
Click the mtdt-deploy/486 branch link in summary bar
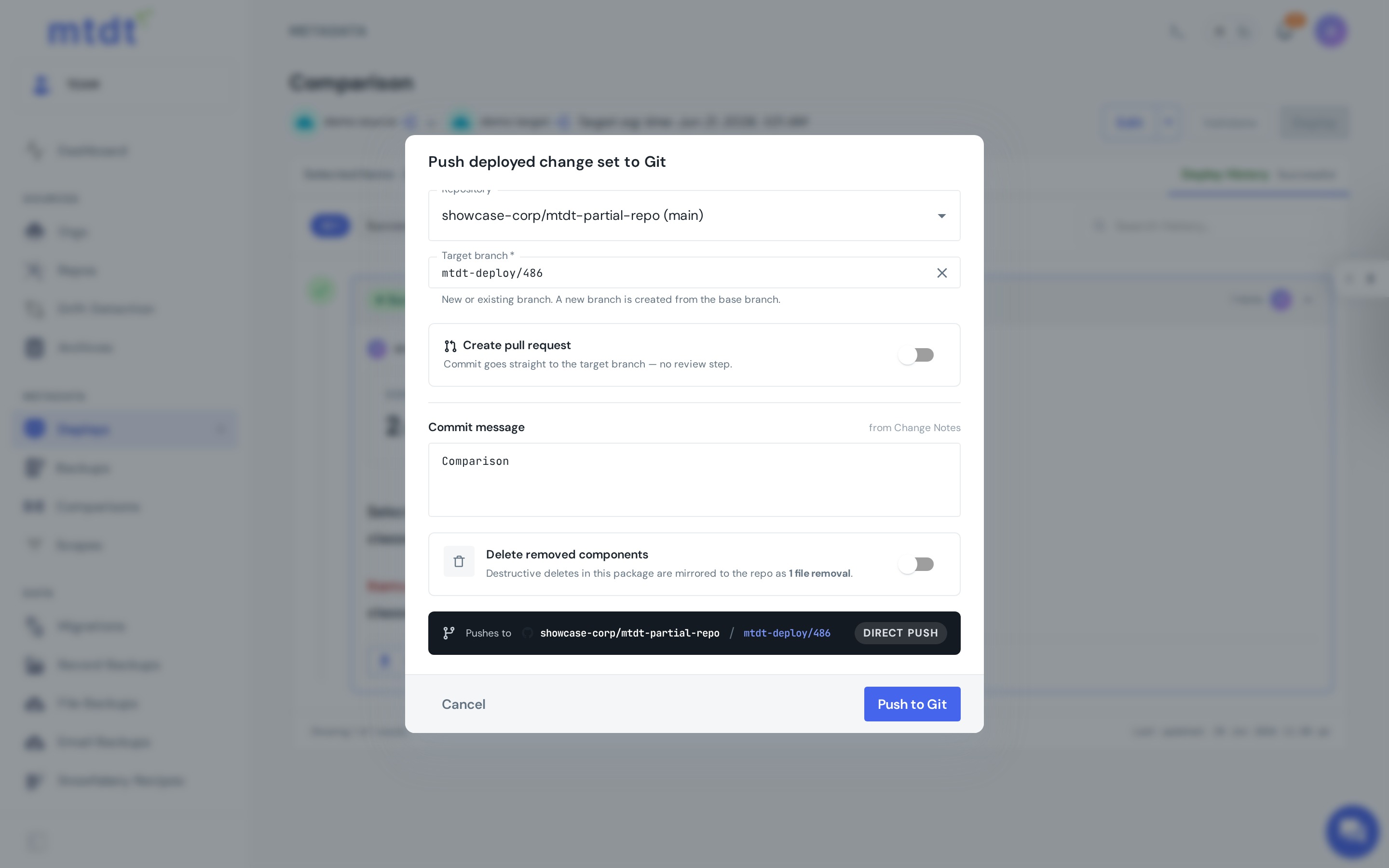tap(786, 633)
